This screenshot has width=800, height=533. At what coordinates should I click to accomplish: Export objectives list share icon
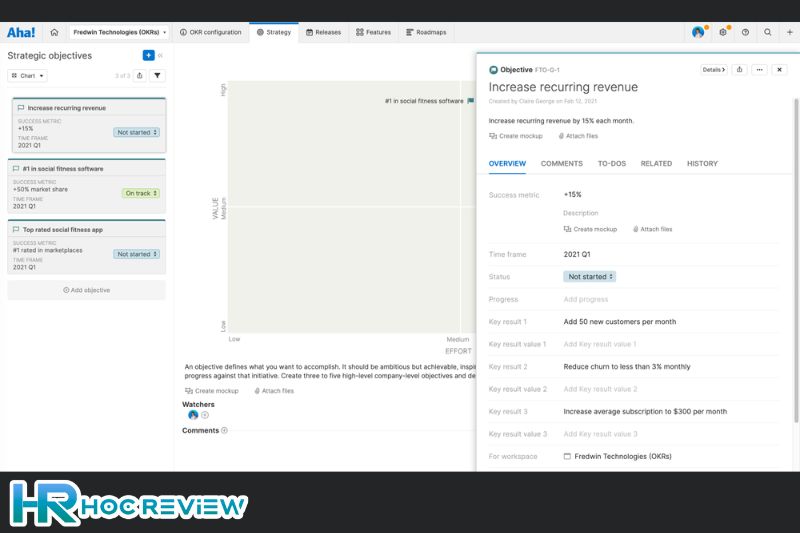tap(139, 75)
